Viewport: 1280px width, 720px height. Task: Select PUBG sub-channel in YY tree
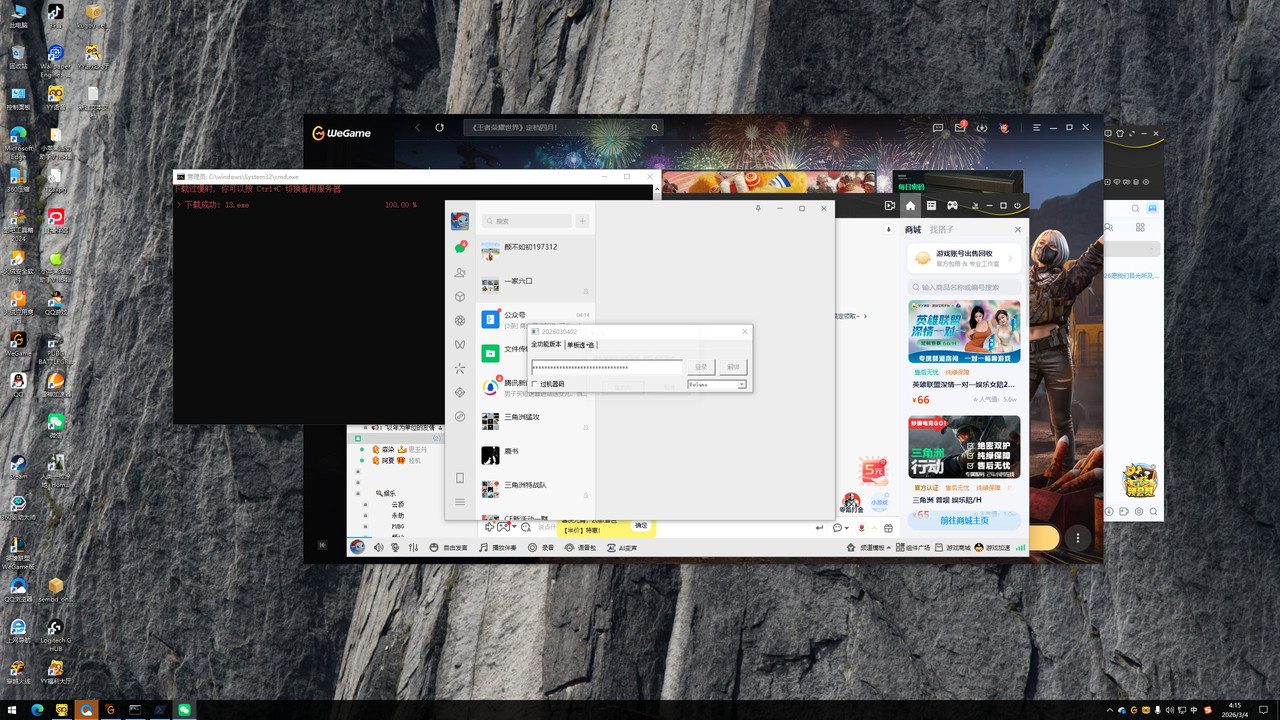(x=398, y=526)
